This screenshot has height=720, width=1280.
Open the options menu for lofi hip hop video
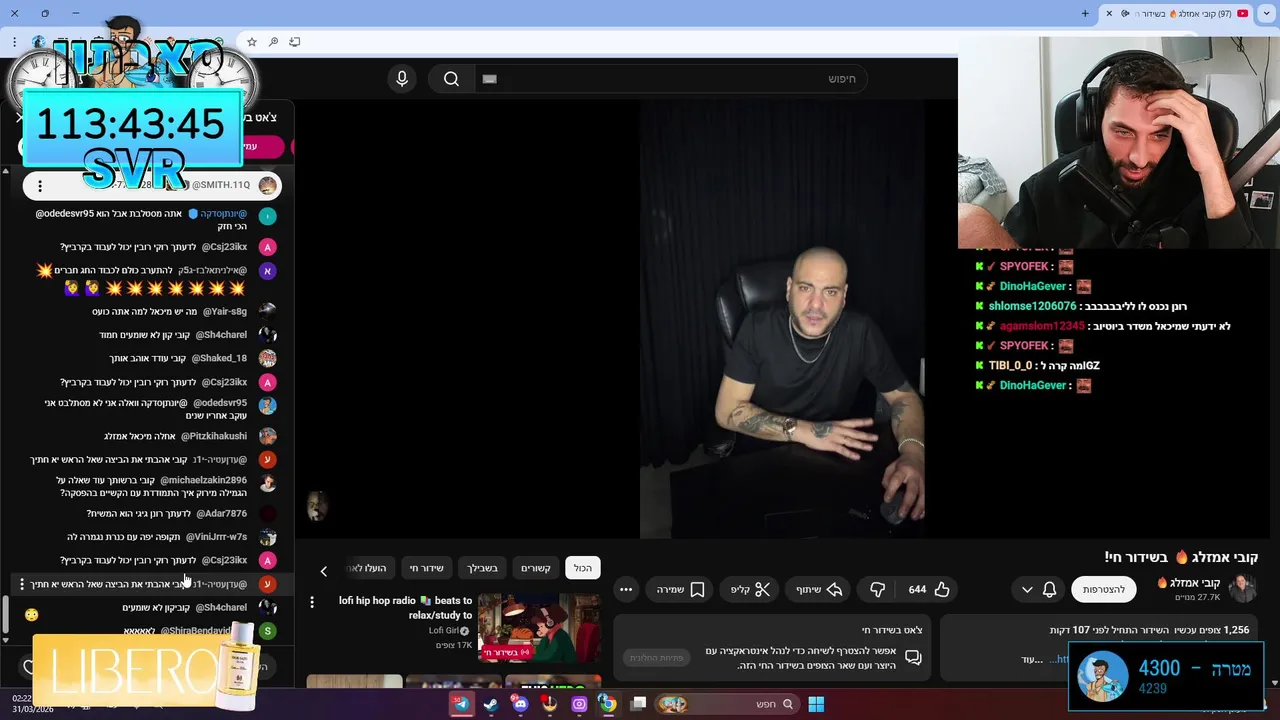pos(312,602)
